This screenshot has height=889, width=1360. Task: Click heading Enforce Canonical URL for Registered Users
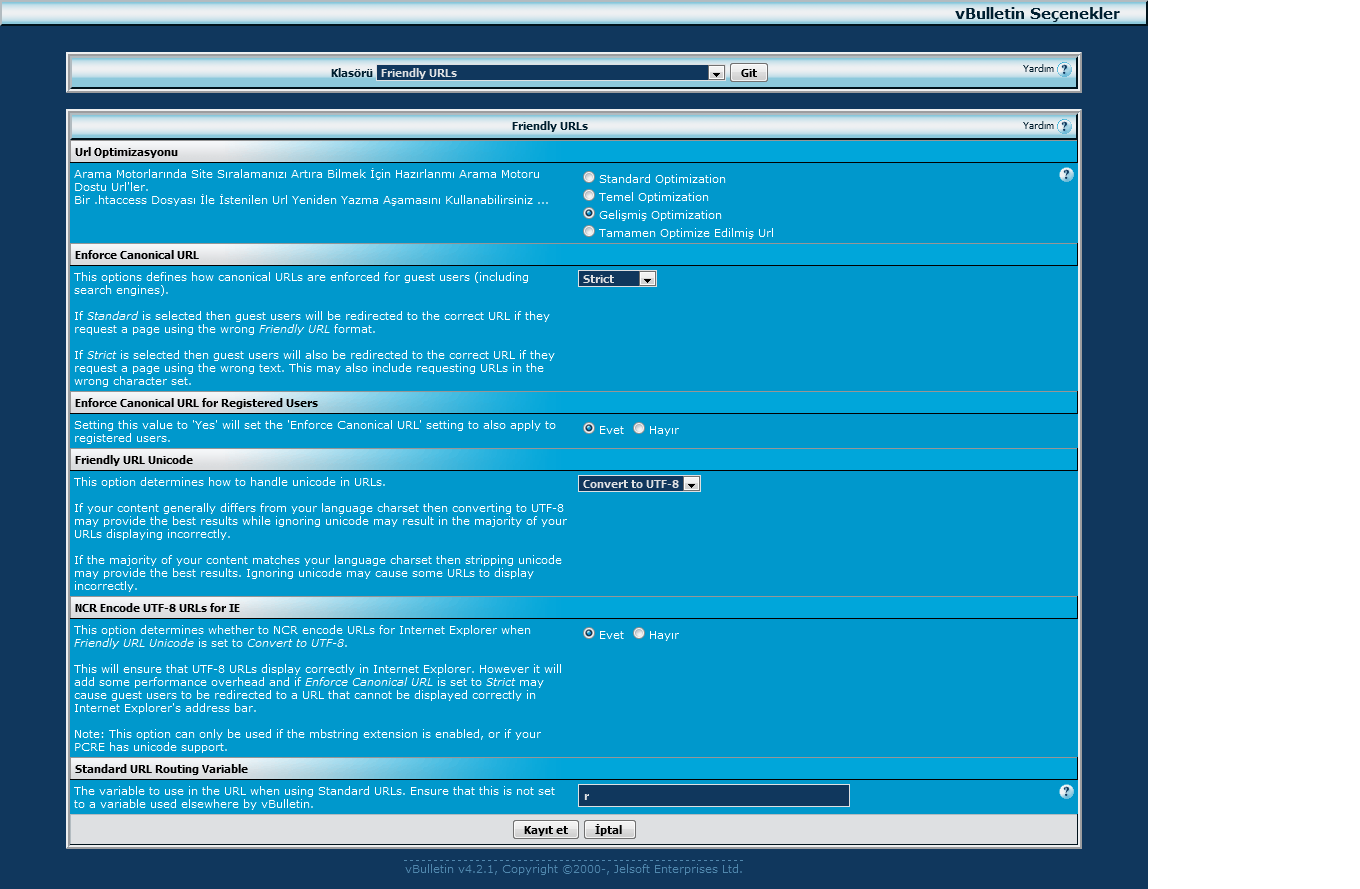[196, 403]
